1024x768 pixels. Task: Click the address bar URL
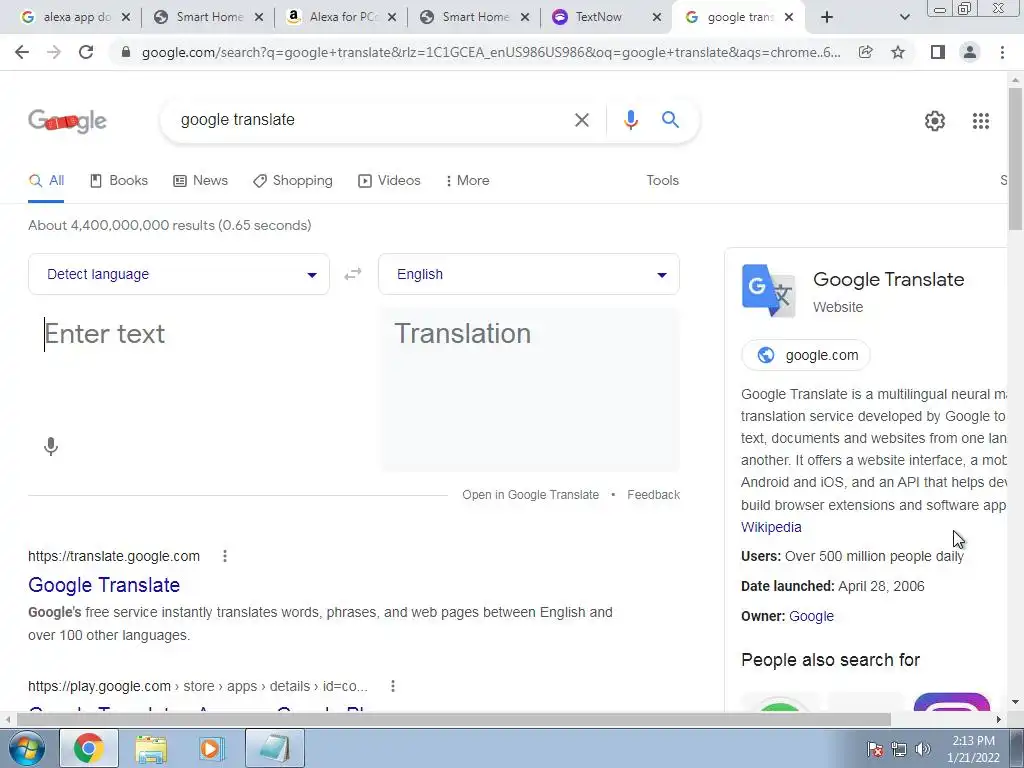tap(491, 52)
